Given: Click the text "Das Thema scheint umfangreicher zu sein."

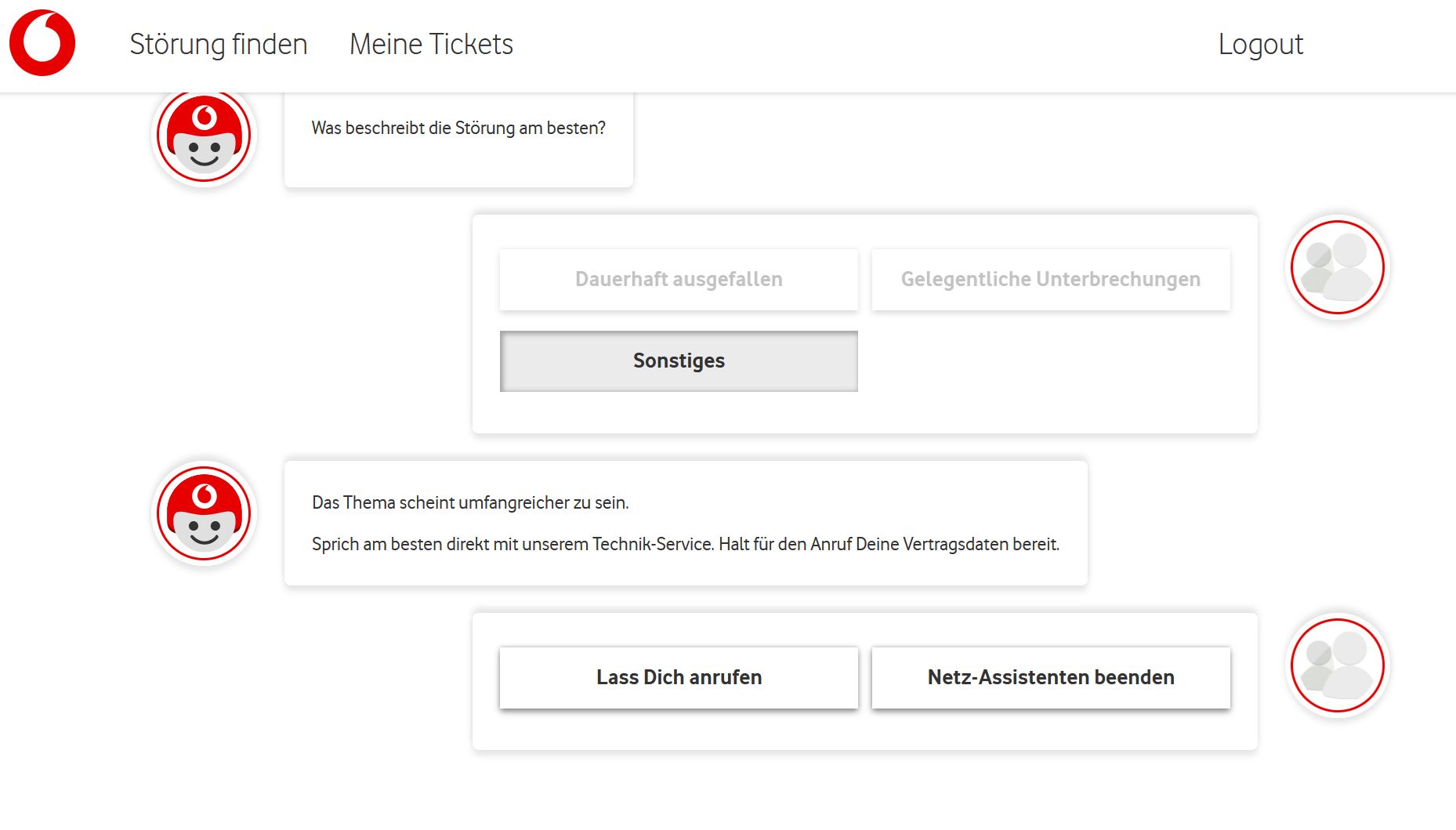Looking at the screenshot, I should (470, 503).
